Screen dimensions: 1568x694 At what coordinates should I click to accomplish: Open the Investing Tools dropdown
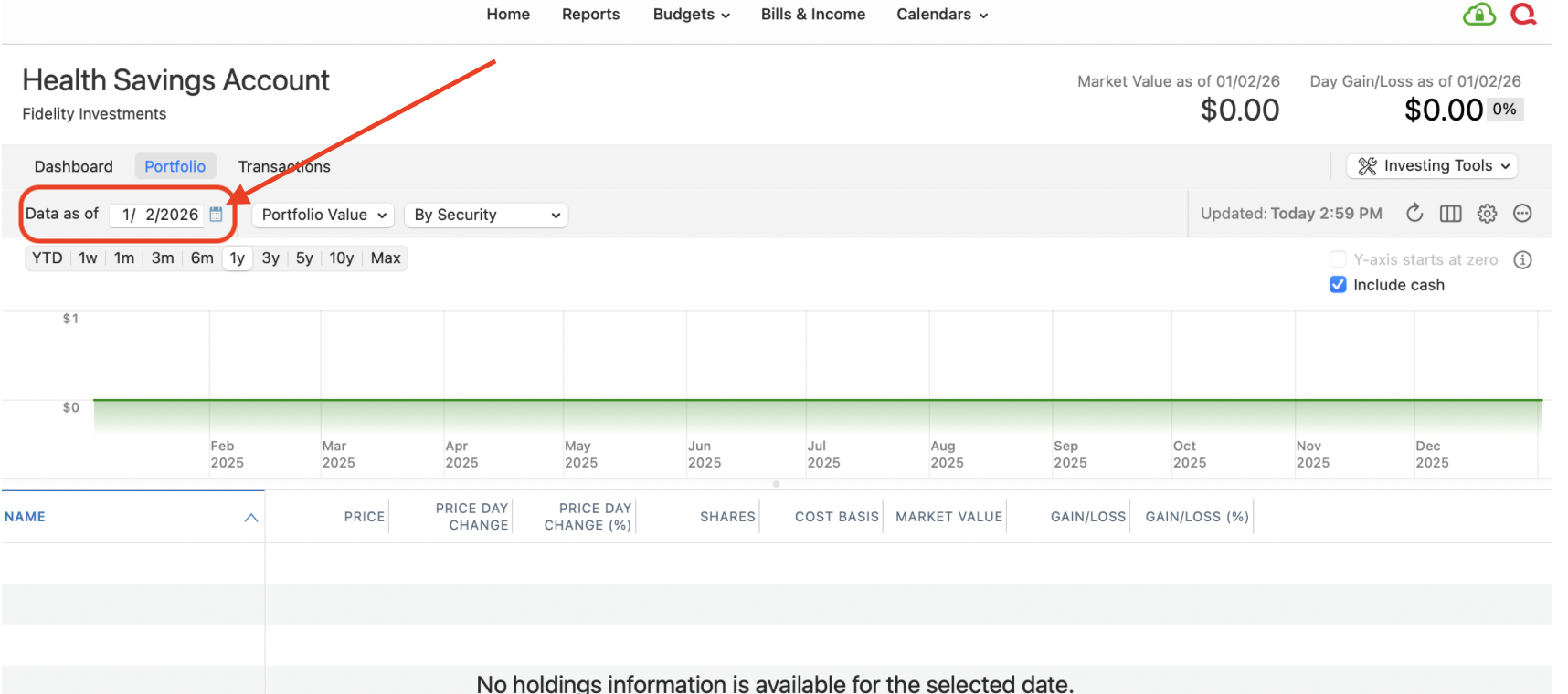[x=1432, y=166]
